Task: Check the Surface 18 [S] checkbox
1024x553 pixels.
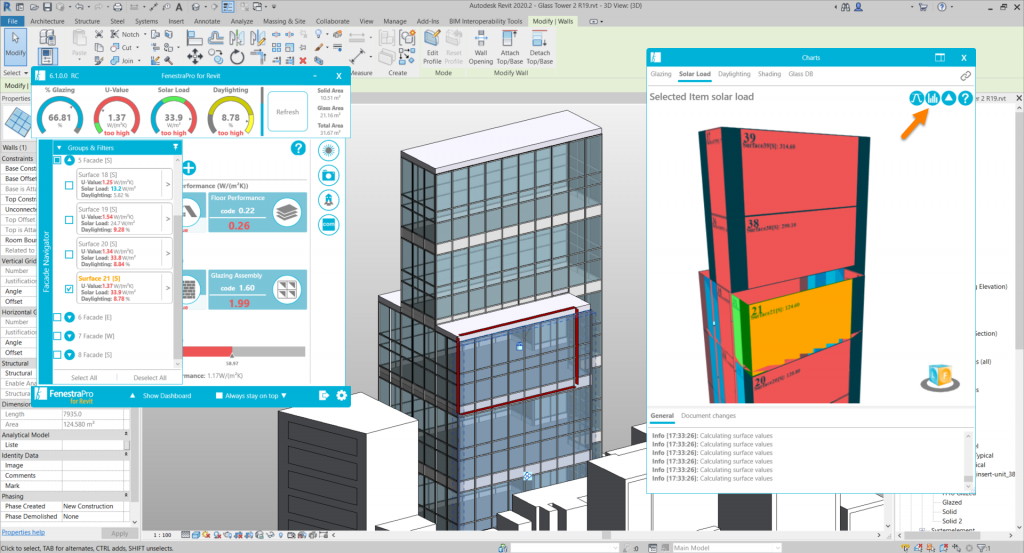Action: (x=69, y=185)
